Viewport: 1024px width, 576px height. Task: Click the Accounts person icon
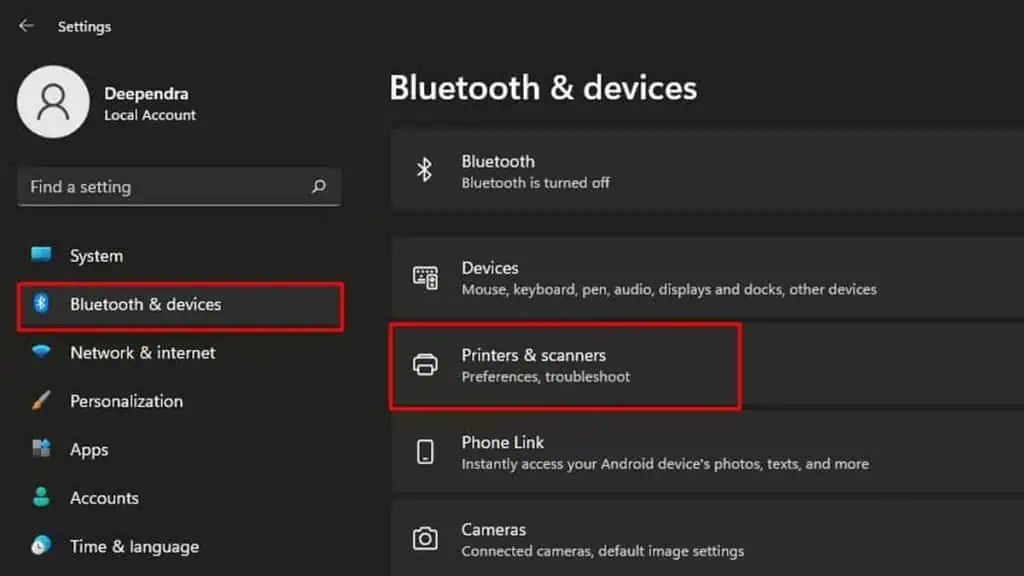point(41,497)
